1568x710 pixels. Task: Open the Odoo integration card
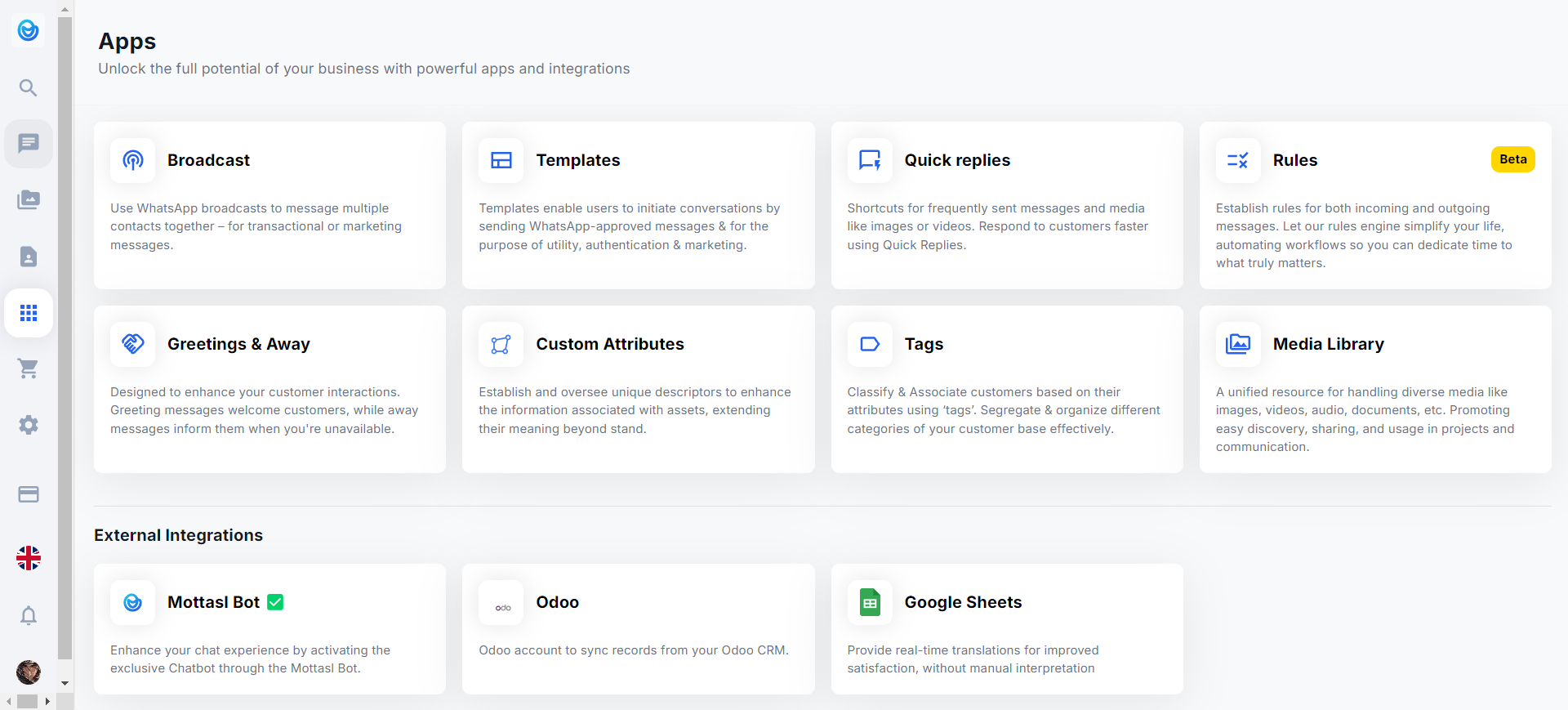click(x=638, y=628)
